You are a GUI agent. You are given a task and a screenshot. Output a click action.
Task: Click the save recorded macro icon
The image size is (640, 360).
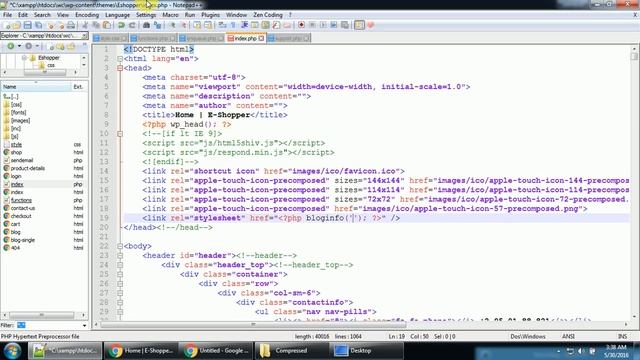click(x=345, y=25)
